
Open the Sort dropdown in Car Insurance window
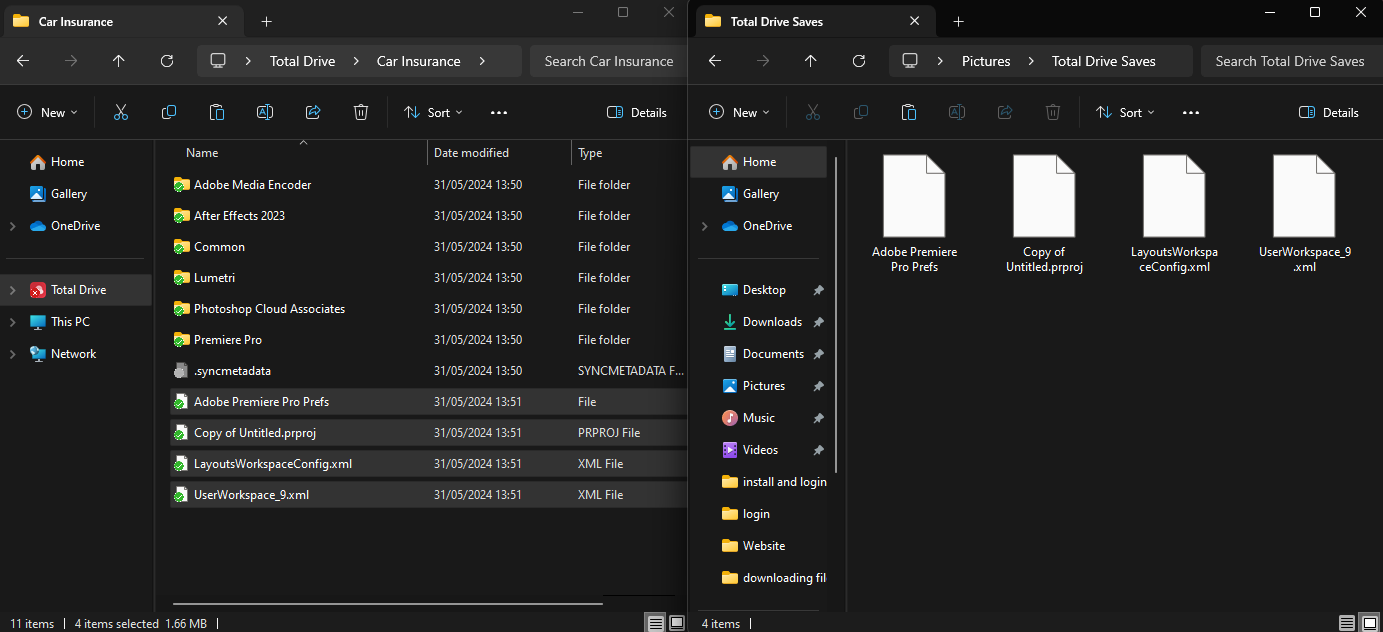[433, 113]
